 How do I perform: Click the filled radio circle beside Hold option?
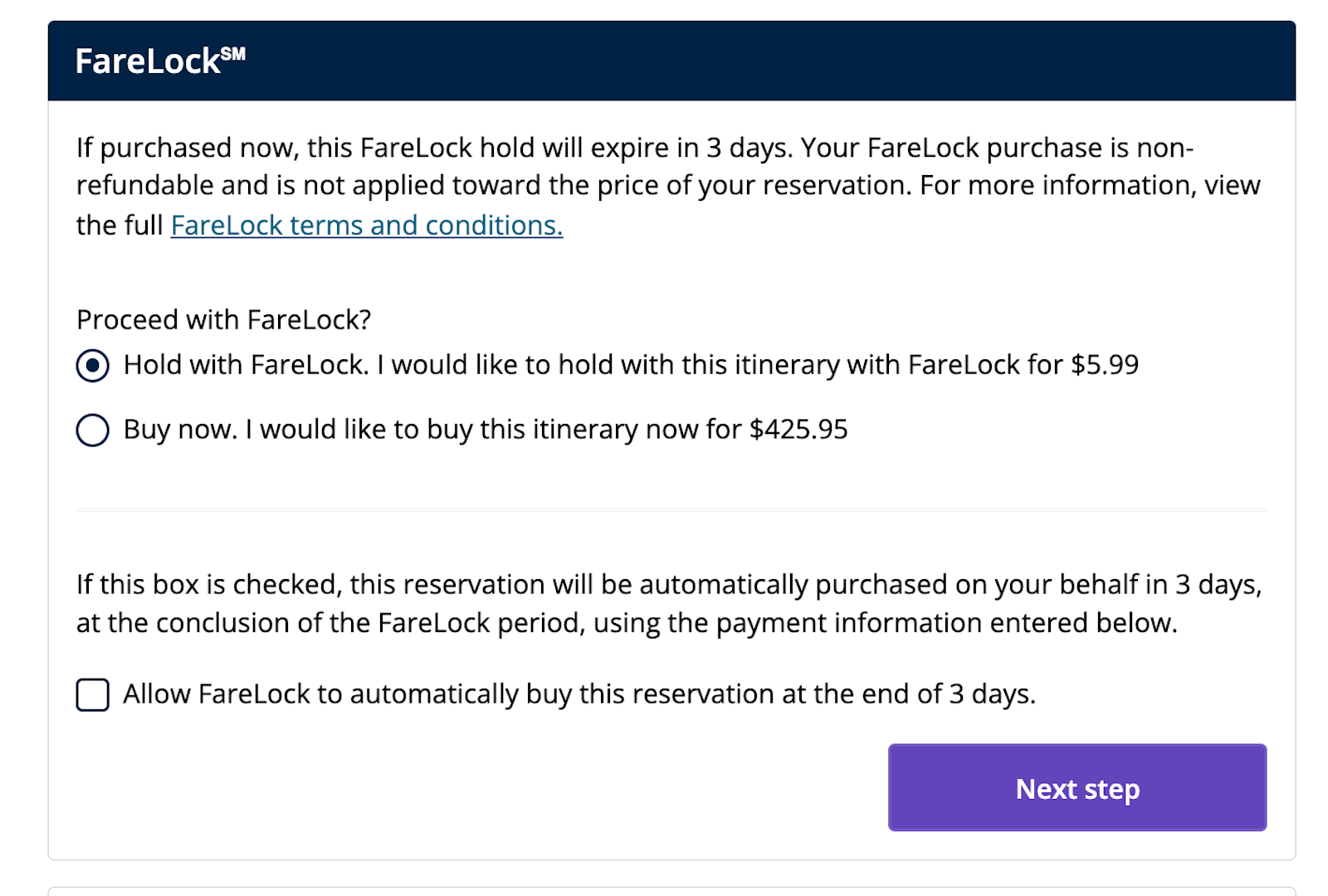[x=93, y=364]
